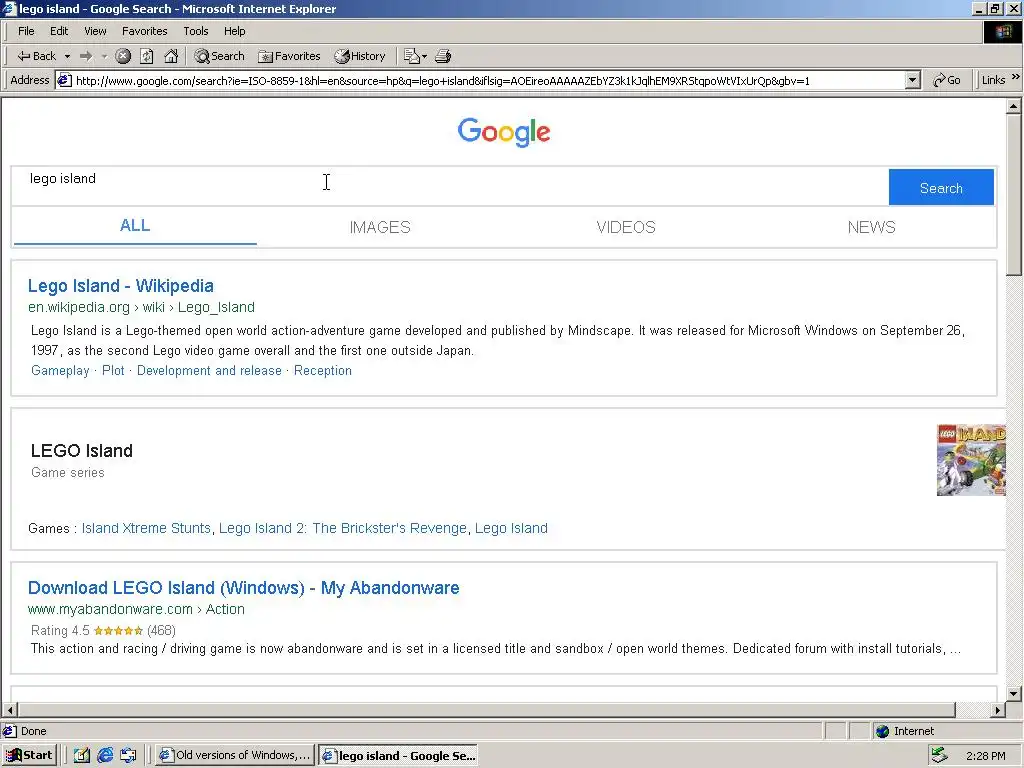Click the Done status bar page icon

tap(9, 731)
